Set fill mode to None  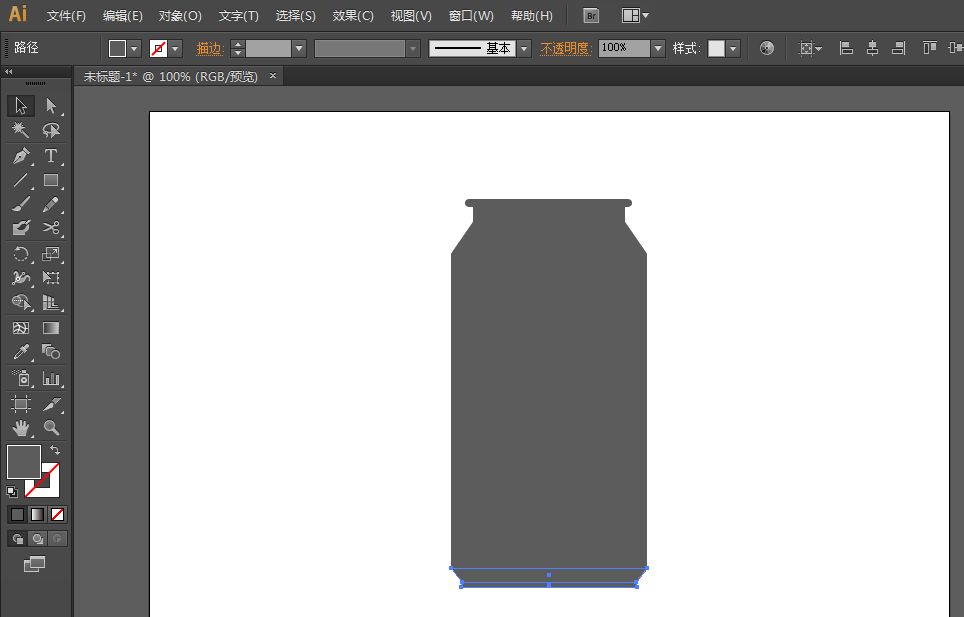pyautogui.click(x=57, y=514)
